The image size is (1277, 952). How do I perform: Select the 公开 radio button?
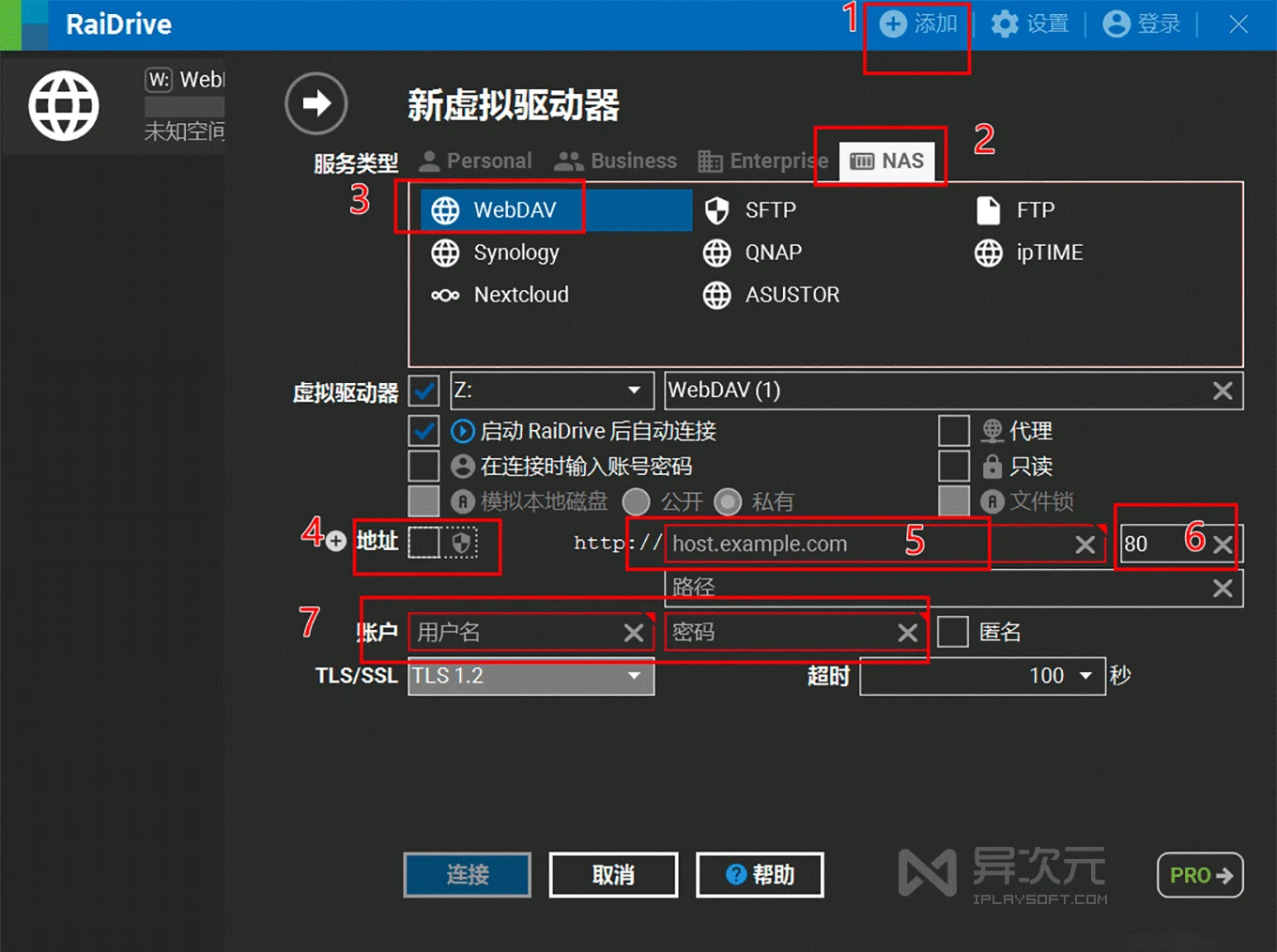(x=637, y=501)
